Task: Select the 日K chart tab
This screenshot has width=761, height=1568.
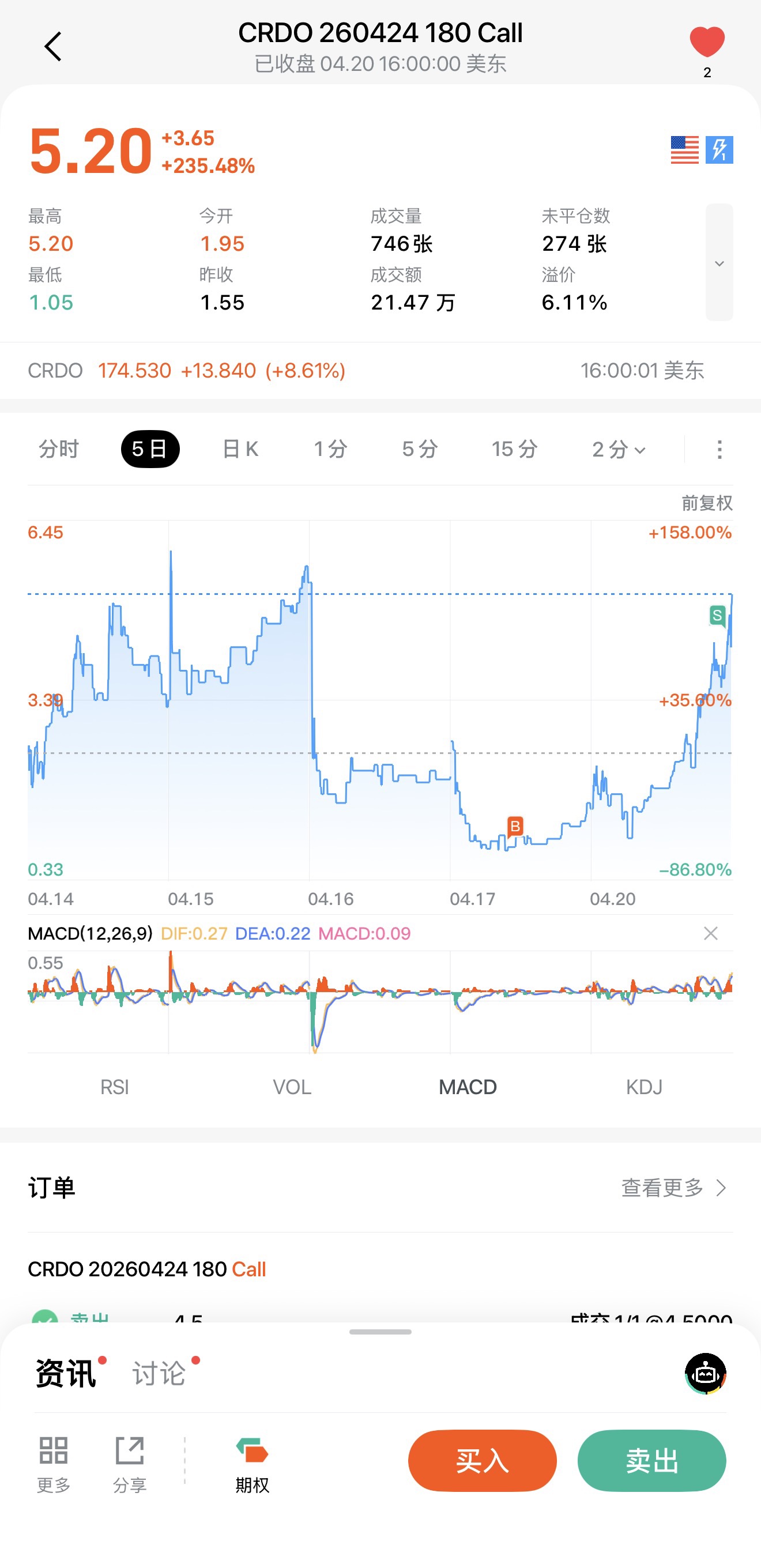Action: point(240,449)
